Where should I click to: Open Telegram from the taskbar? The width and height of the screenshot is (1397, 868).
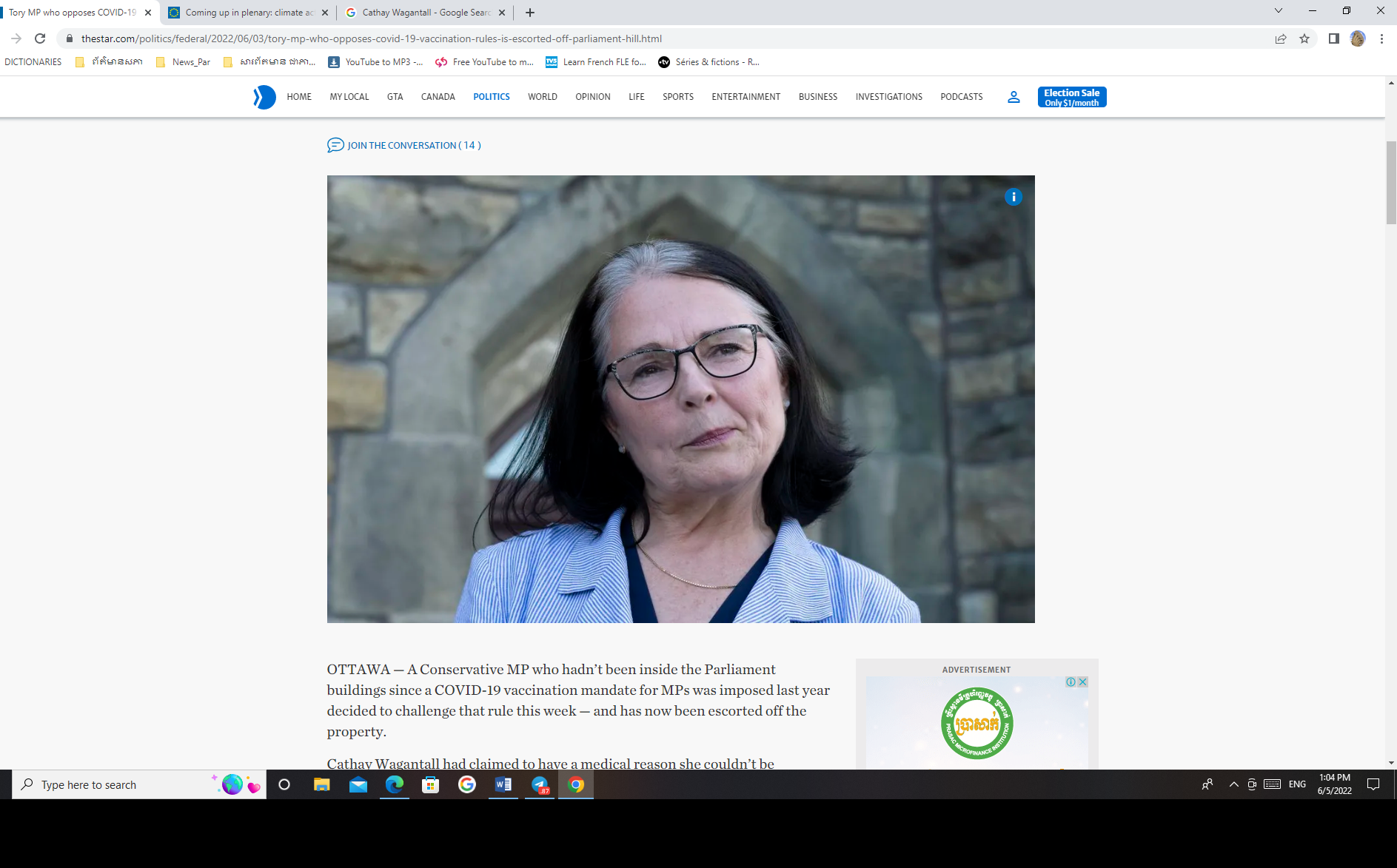click(540, 784)
